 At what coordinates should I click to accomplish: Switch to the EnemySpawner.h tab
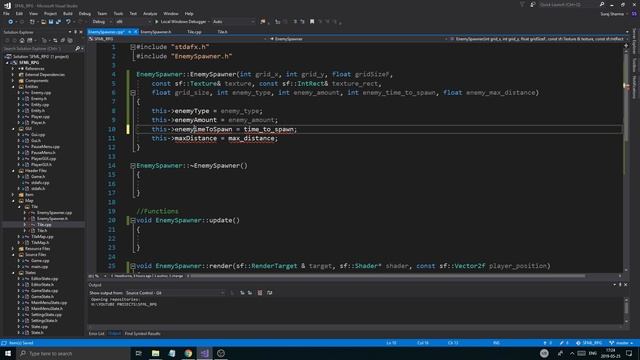click(x=156, y=32)
